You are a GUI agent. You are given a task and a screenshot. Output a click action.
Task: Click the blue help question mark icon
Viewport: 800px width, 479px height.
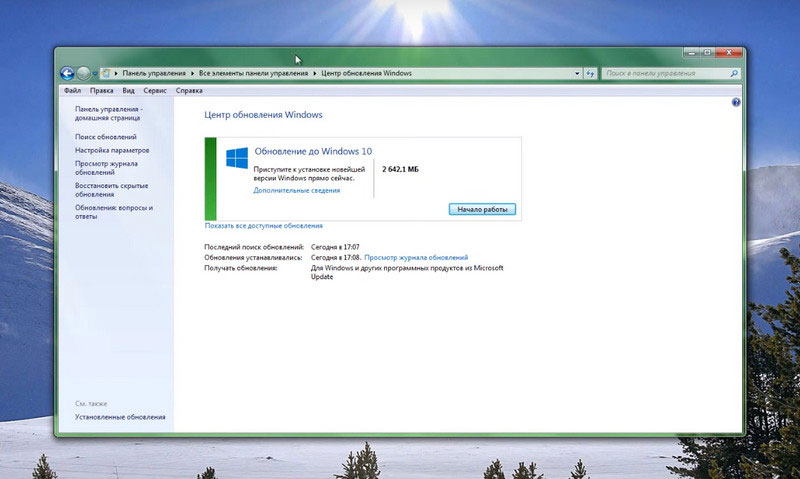(x=736, y=103)
